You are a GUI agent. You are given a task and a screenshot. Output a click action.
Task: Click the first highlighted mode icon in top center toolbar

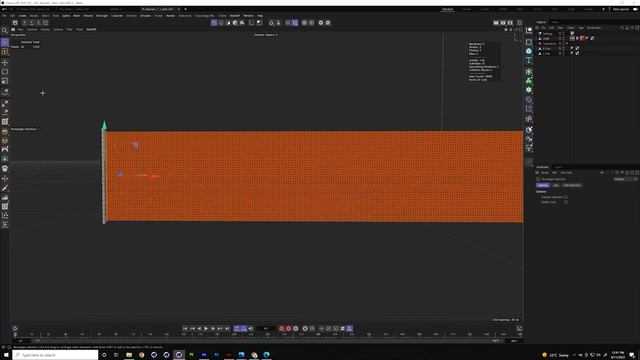[214, 23]
